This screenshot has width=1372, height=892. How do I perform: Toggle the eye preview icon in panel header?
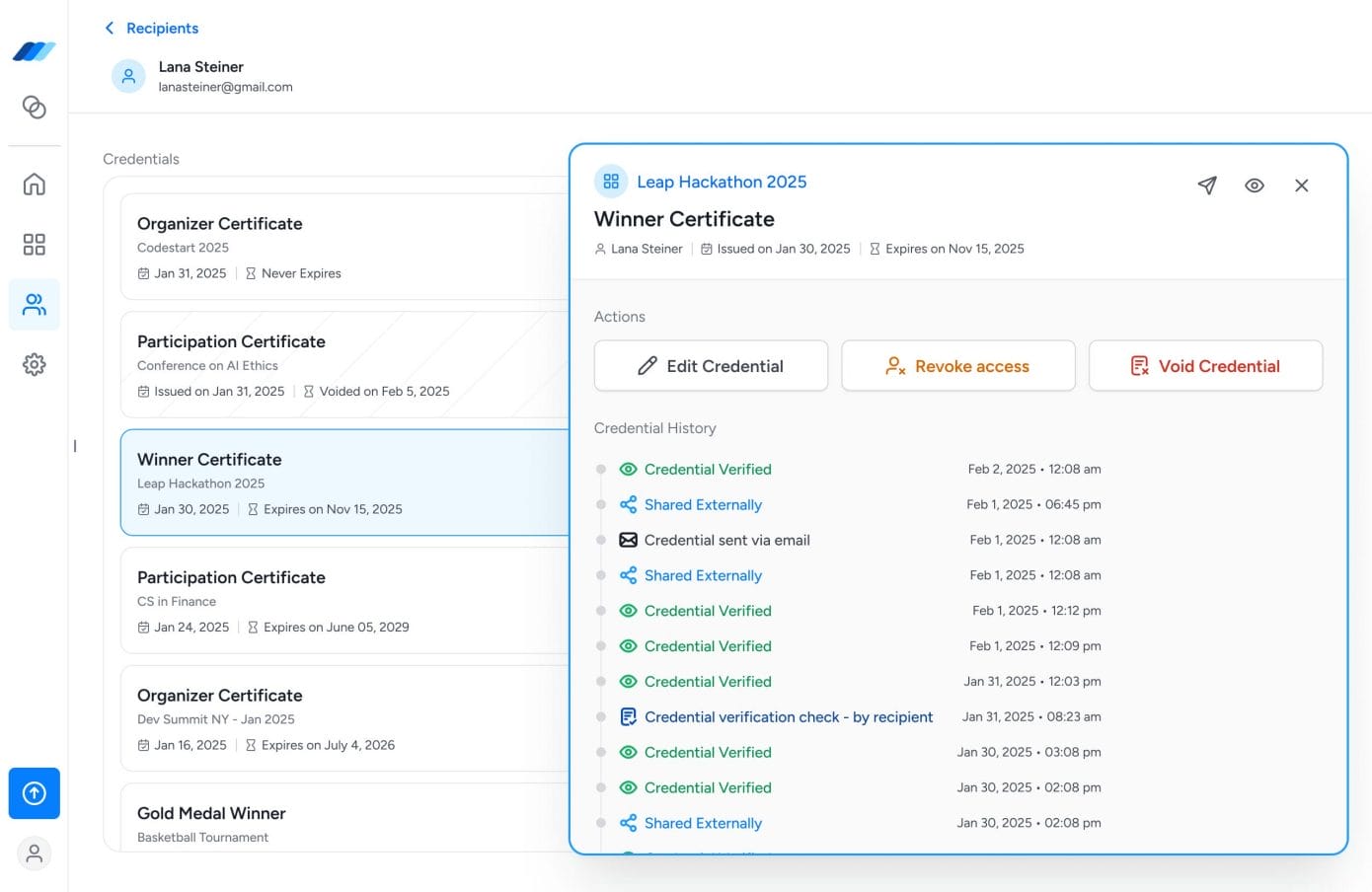click(1254, 186)
